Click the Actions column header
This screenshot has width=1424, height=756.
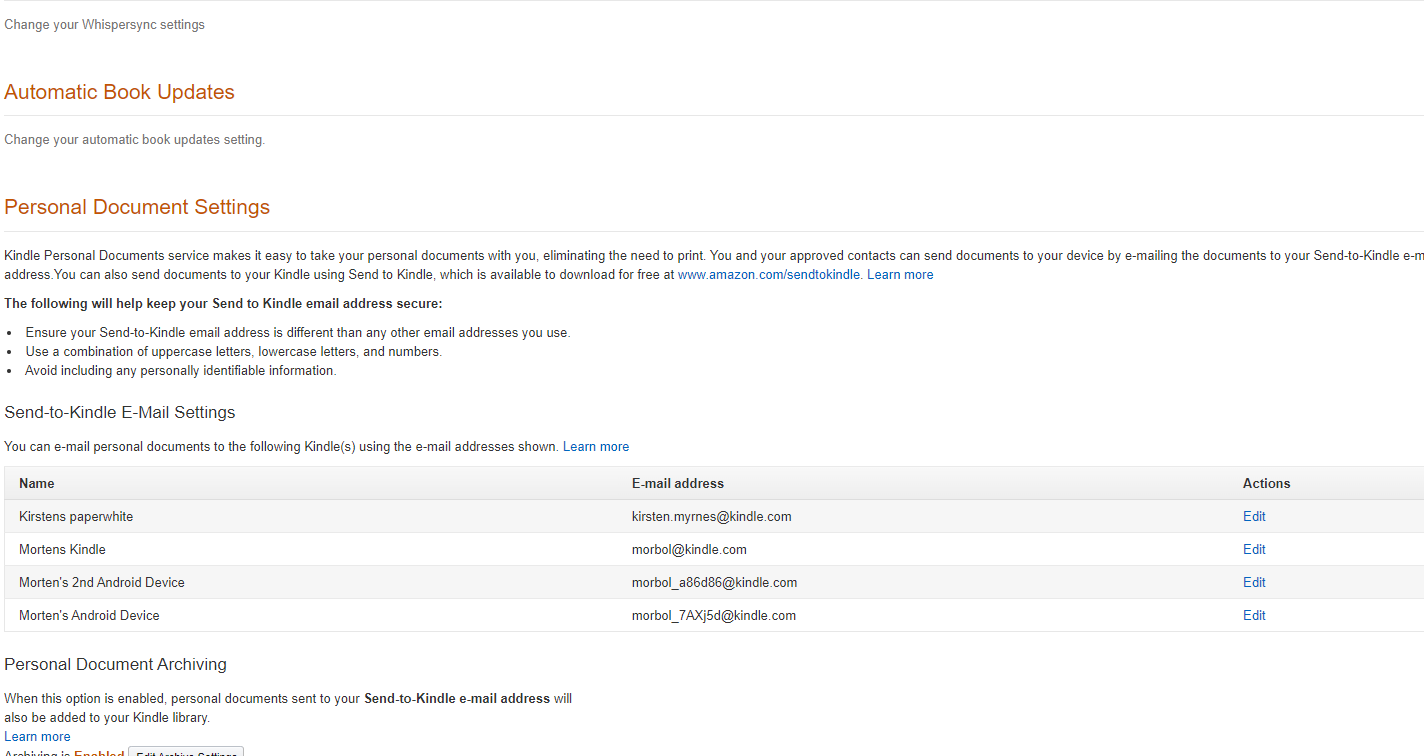coord(1266,483)
